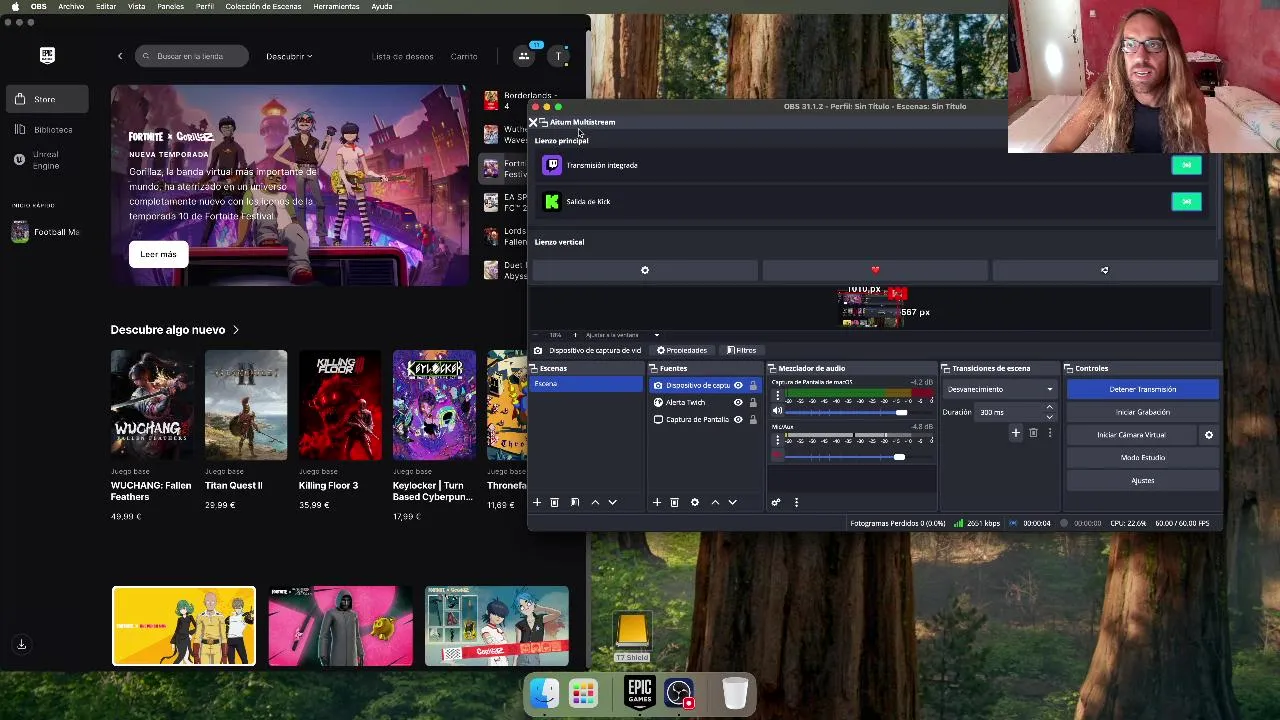Move the scene up with the arrow

click(x=595, y=502)
